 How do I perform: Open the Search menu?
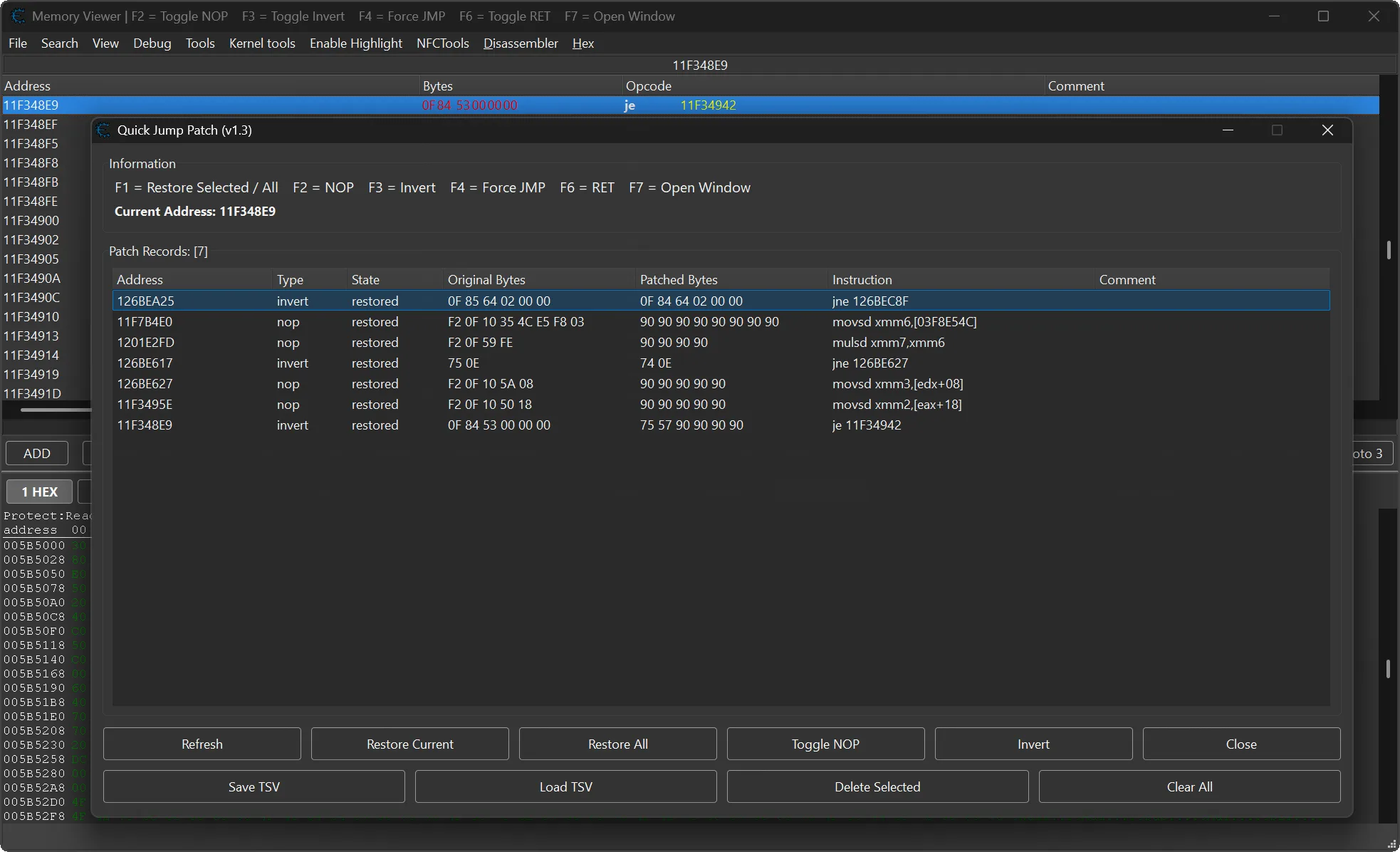(60, 43)
